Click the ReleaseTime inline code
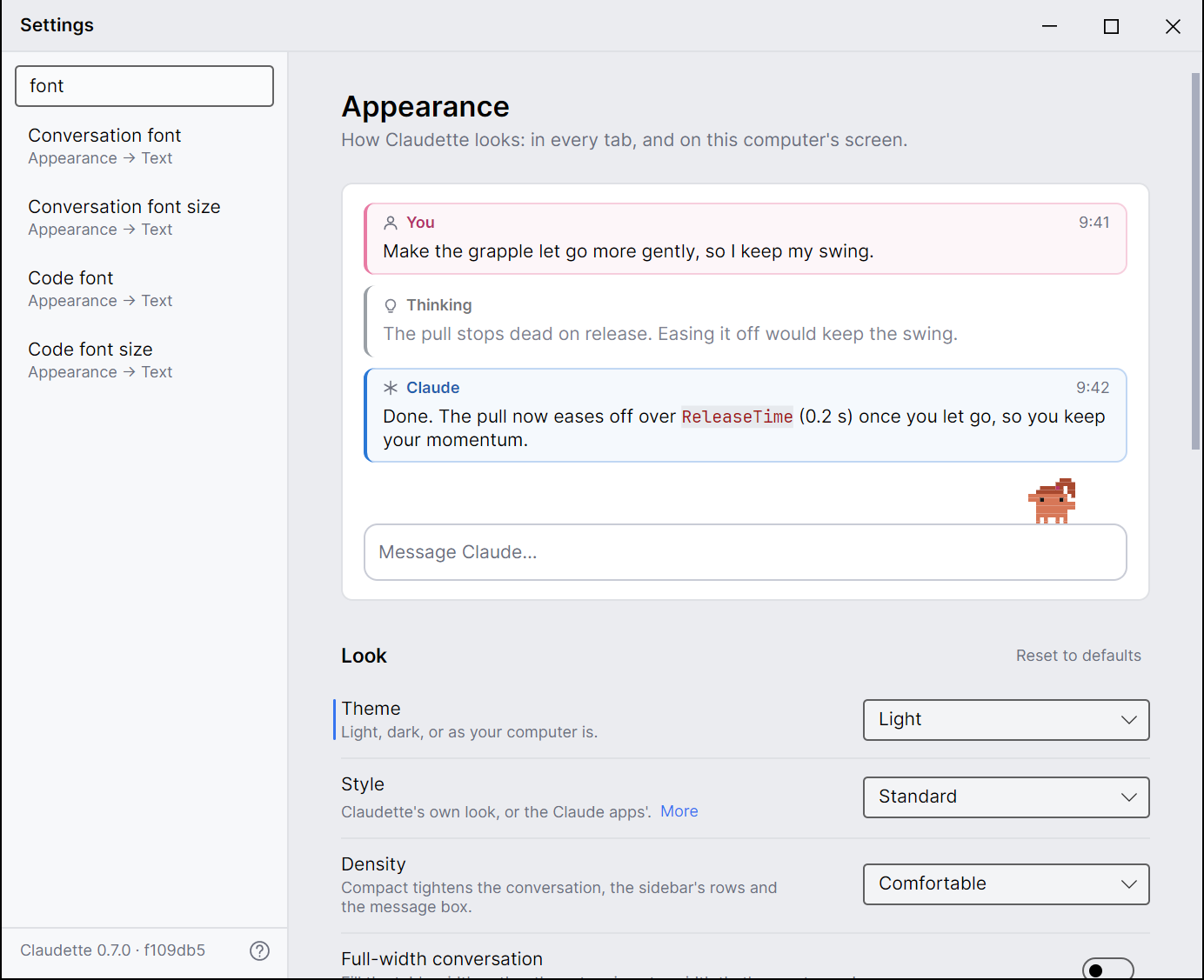Screen dimensions: 1204x980 (x=737, y=417)
